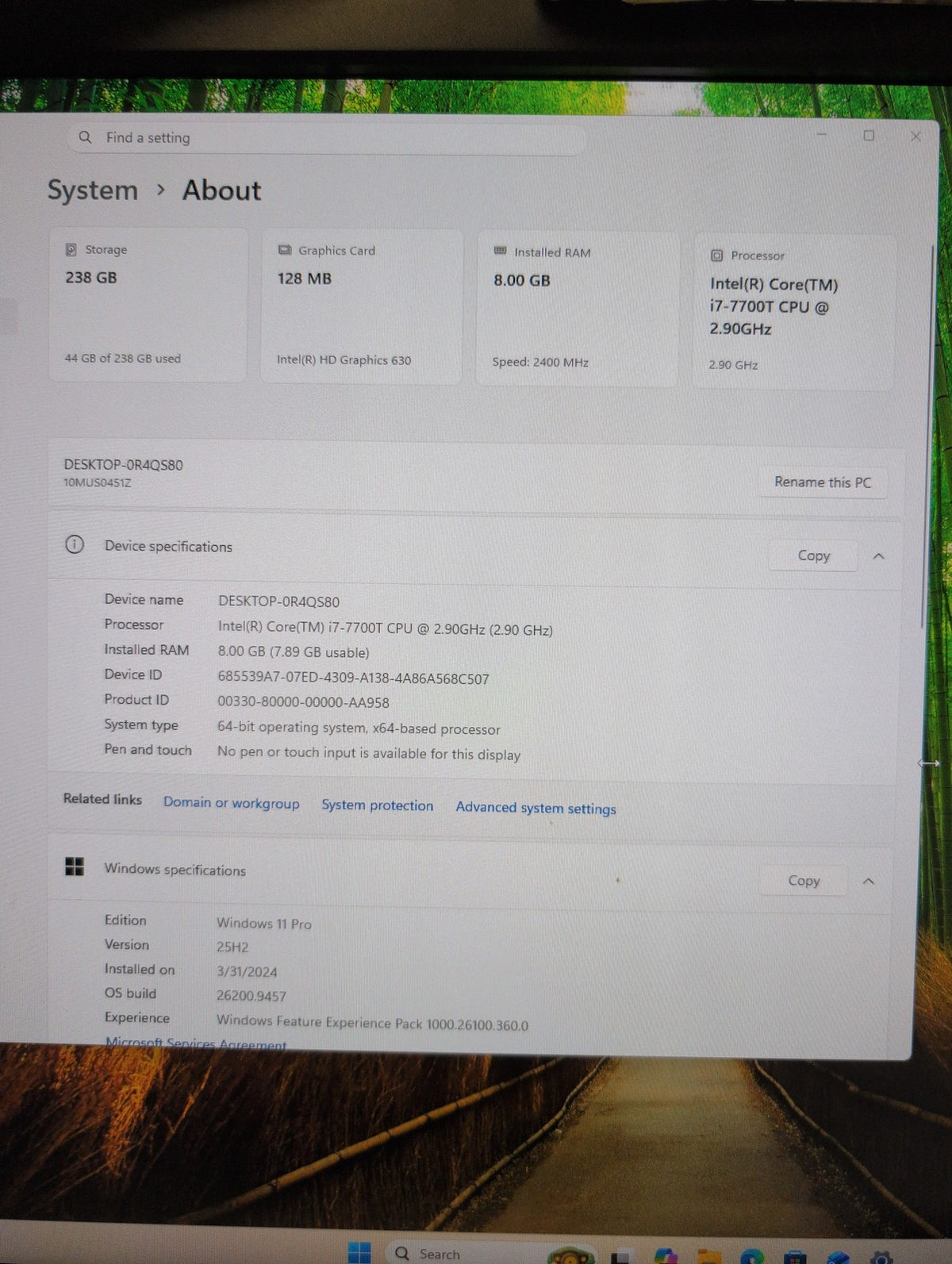Screen dimensions: 952x1264
Task: Click the Graphics Card icon
Action: coord(285,250)
